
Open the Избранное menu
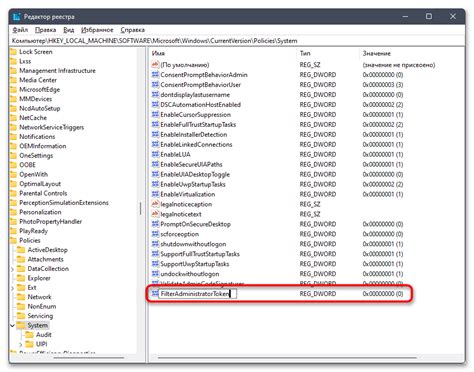pos(97,30)
